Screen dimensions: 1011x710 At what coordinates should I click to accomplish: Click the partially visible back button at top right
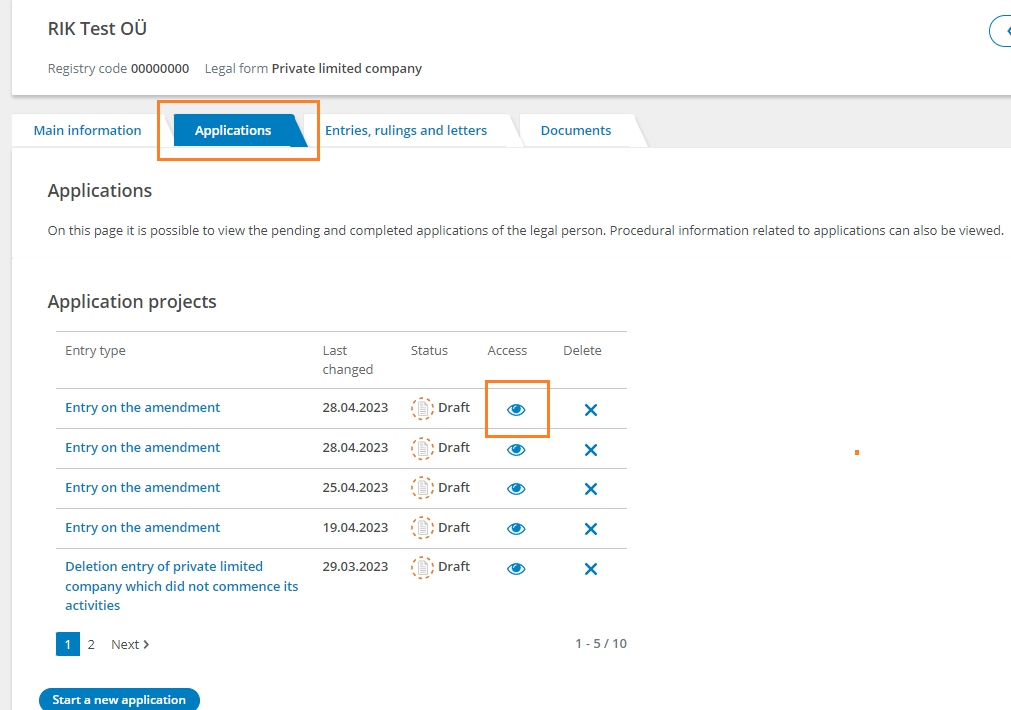click(1001, 31)
